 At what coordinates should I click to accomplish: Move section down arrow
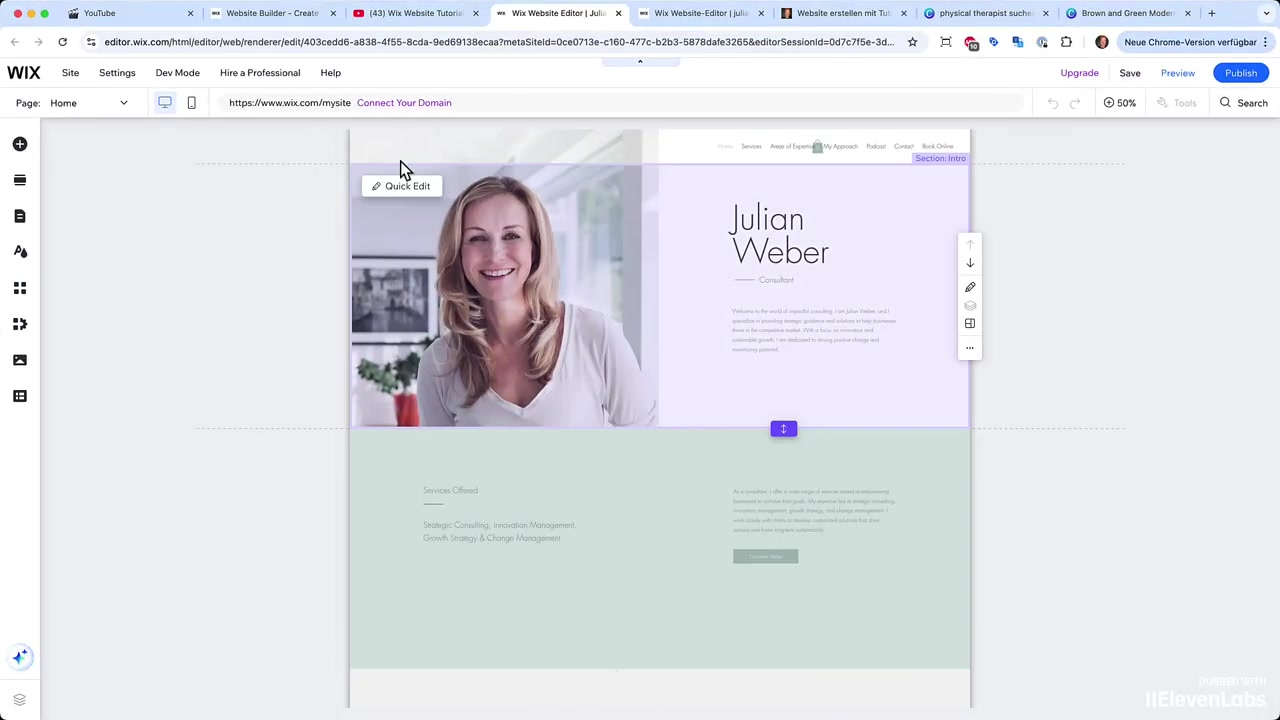click(x=970, y=263)
